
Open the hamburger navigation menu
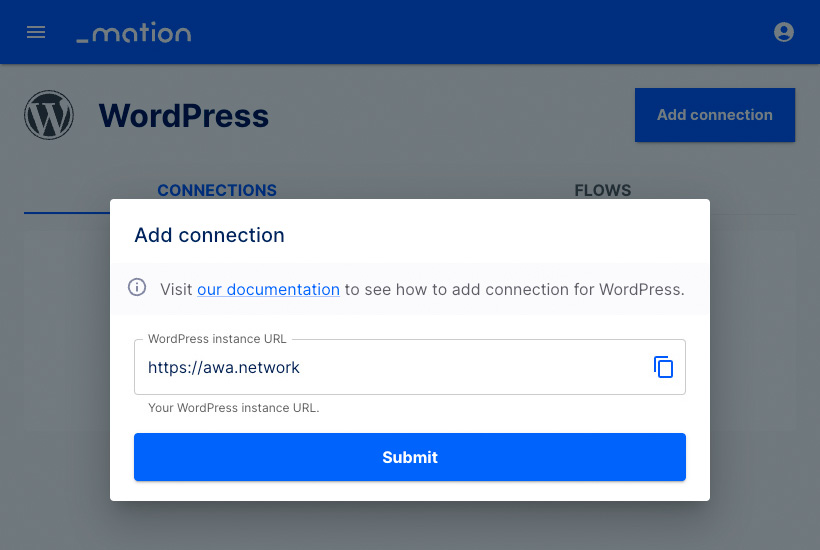36,32
